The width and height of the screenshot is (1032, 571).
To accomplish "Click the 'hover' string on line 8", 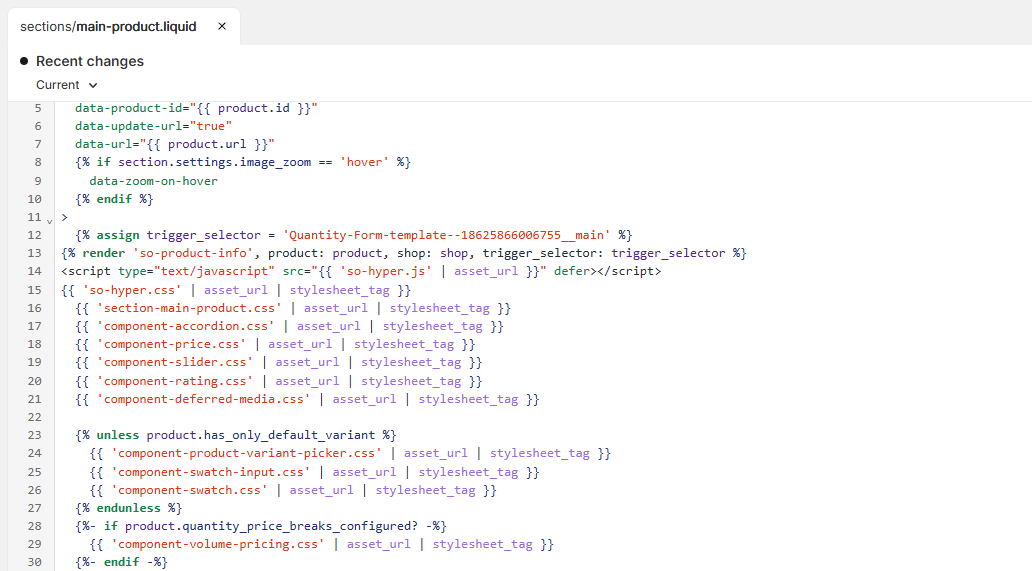I will [365, 162].
